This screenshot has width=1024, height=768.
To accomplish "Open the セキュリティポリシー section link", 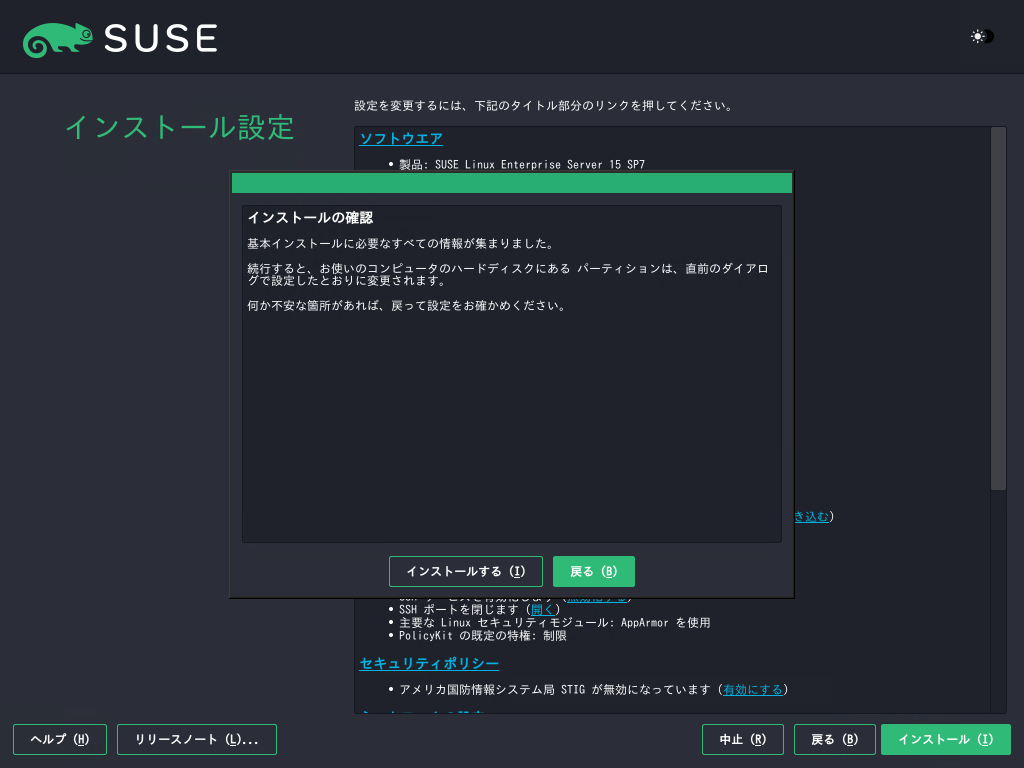I will coord(429,664).
